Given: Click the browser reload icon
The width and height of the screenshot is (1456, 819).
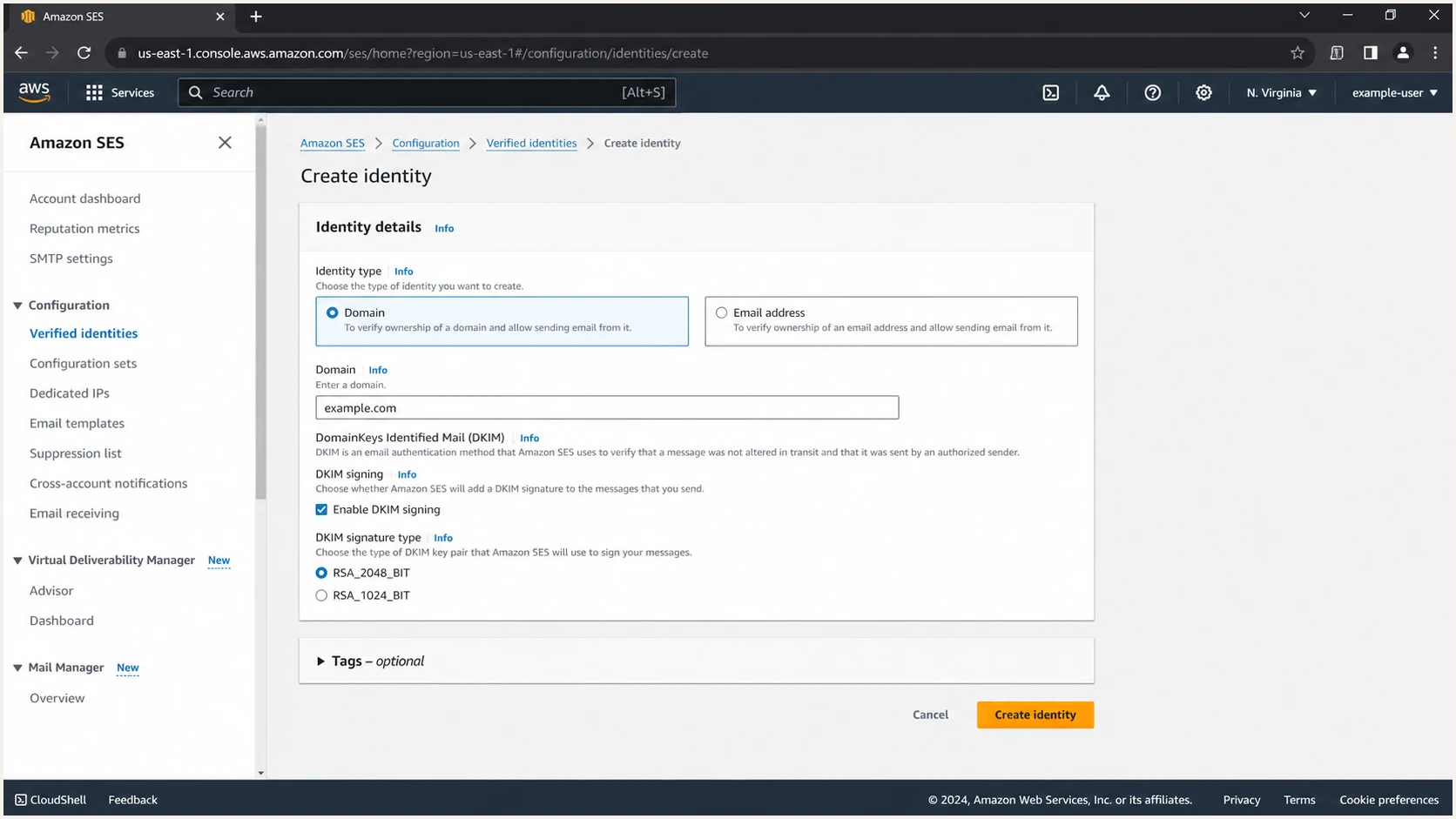Looking at the screenshot, I should [x=84, y=53].
